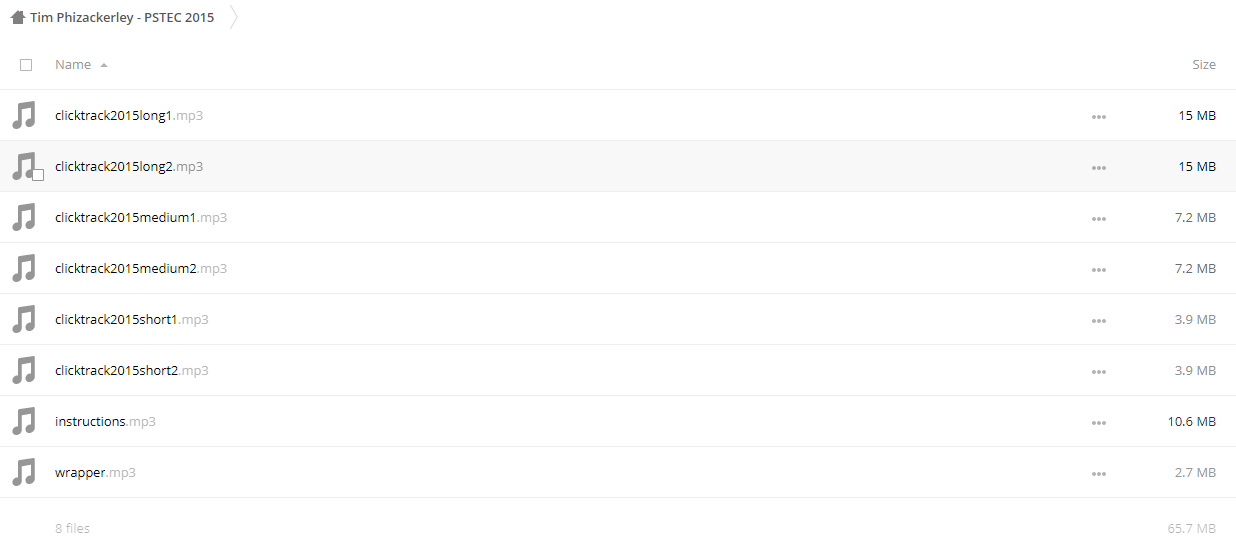This screenshot has height=557, width=1236.
Task: Open more options for instructions.mp3
Action: 1099,423
